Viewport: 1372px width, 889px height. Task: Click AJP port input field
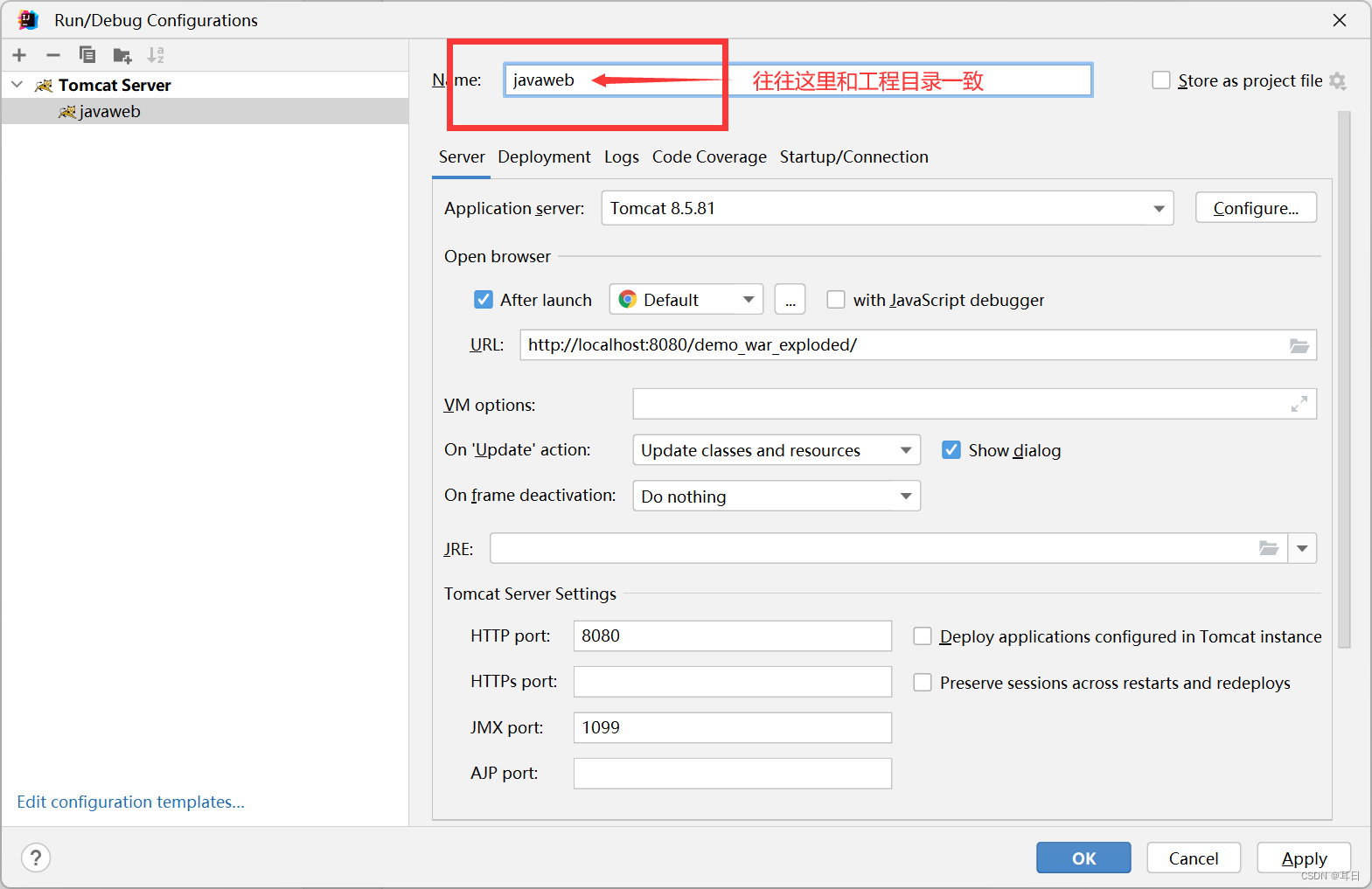click(733, 774)
